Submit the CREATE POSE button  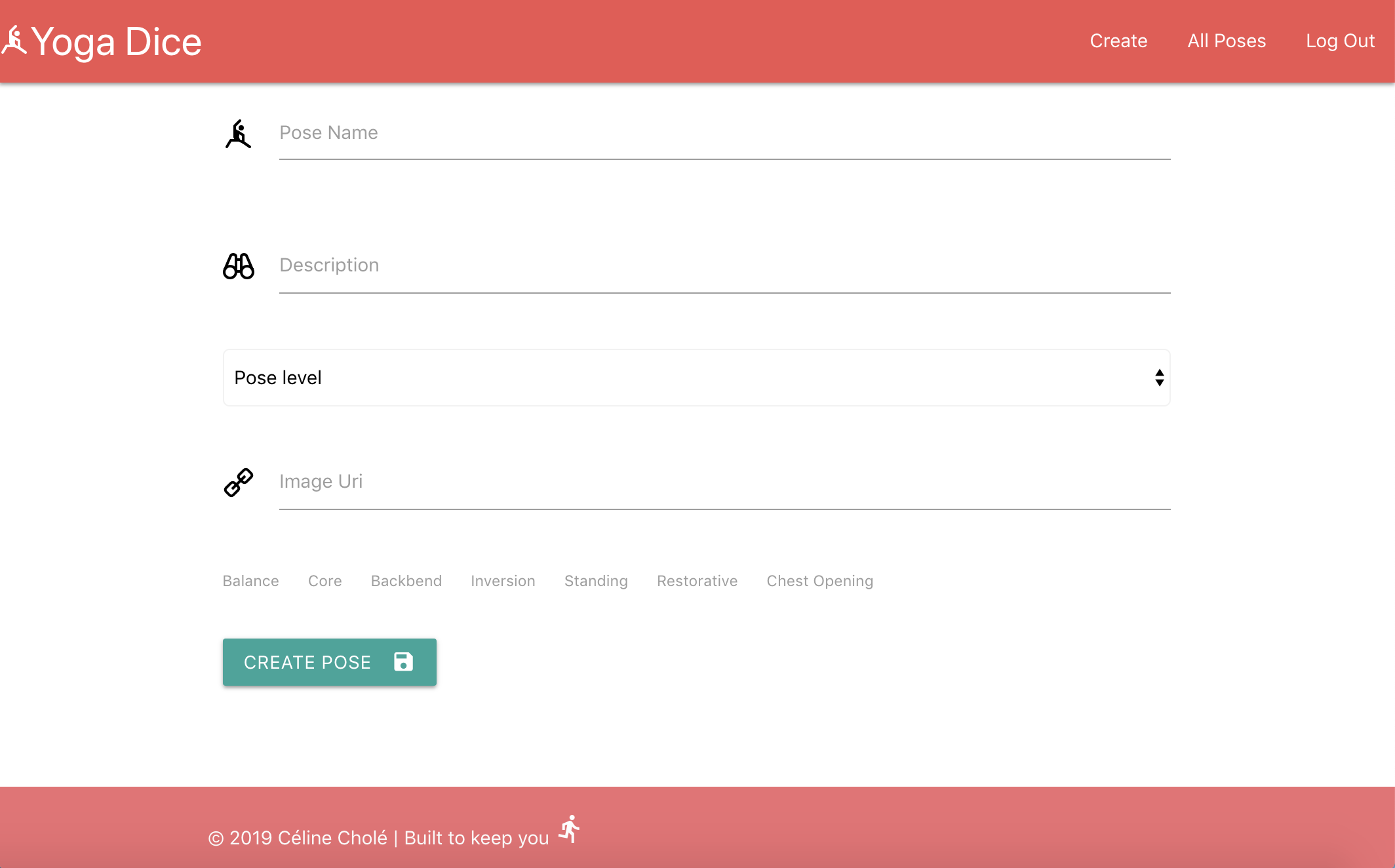[x=330, y=662]
